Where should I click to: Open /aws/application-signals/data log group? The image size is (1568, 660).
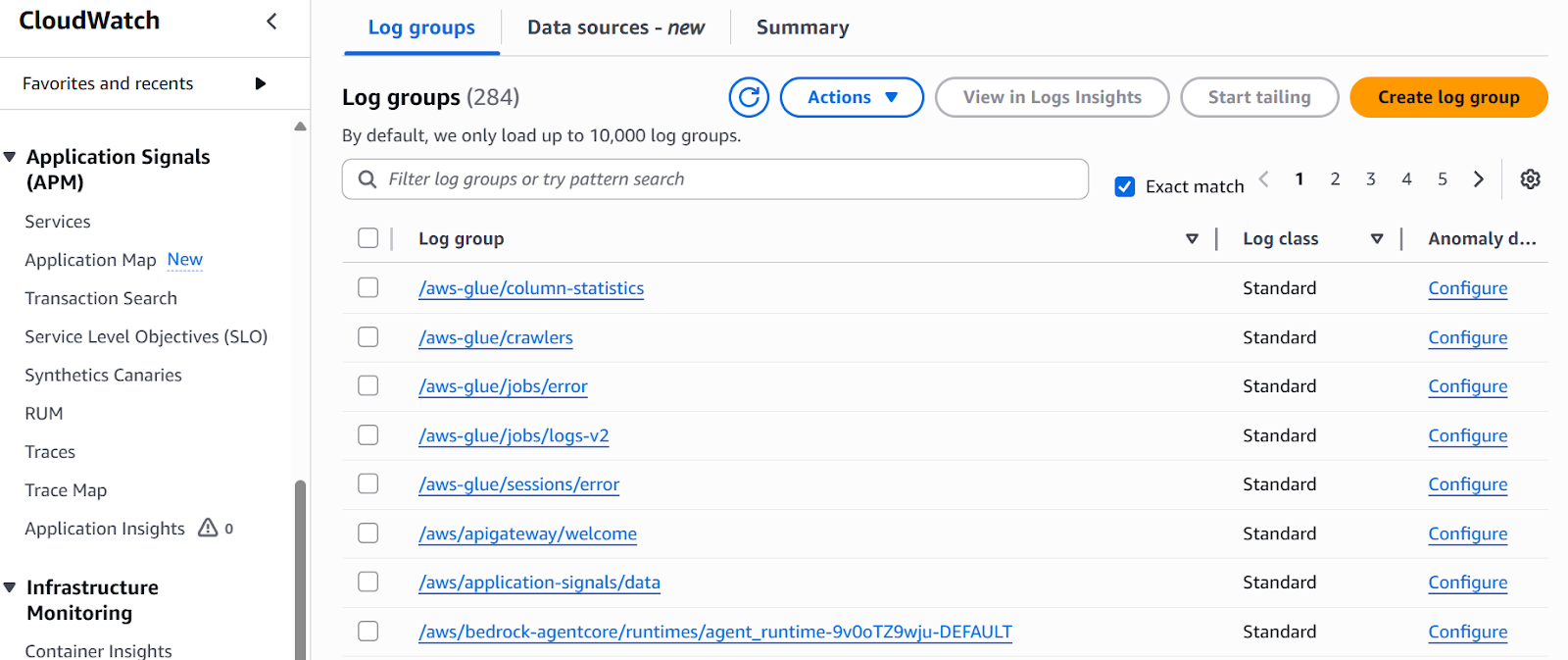pyautogui.click(x=539, y=583)
